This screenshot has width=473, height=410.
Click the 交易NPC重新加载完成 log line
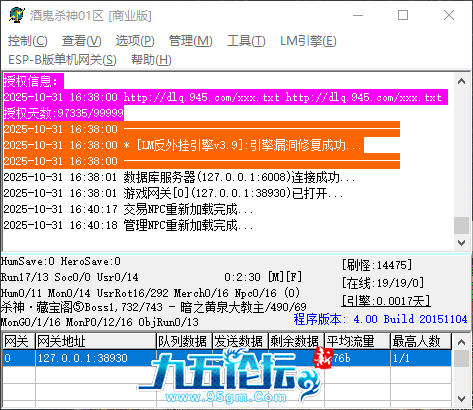click(128, 209)
